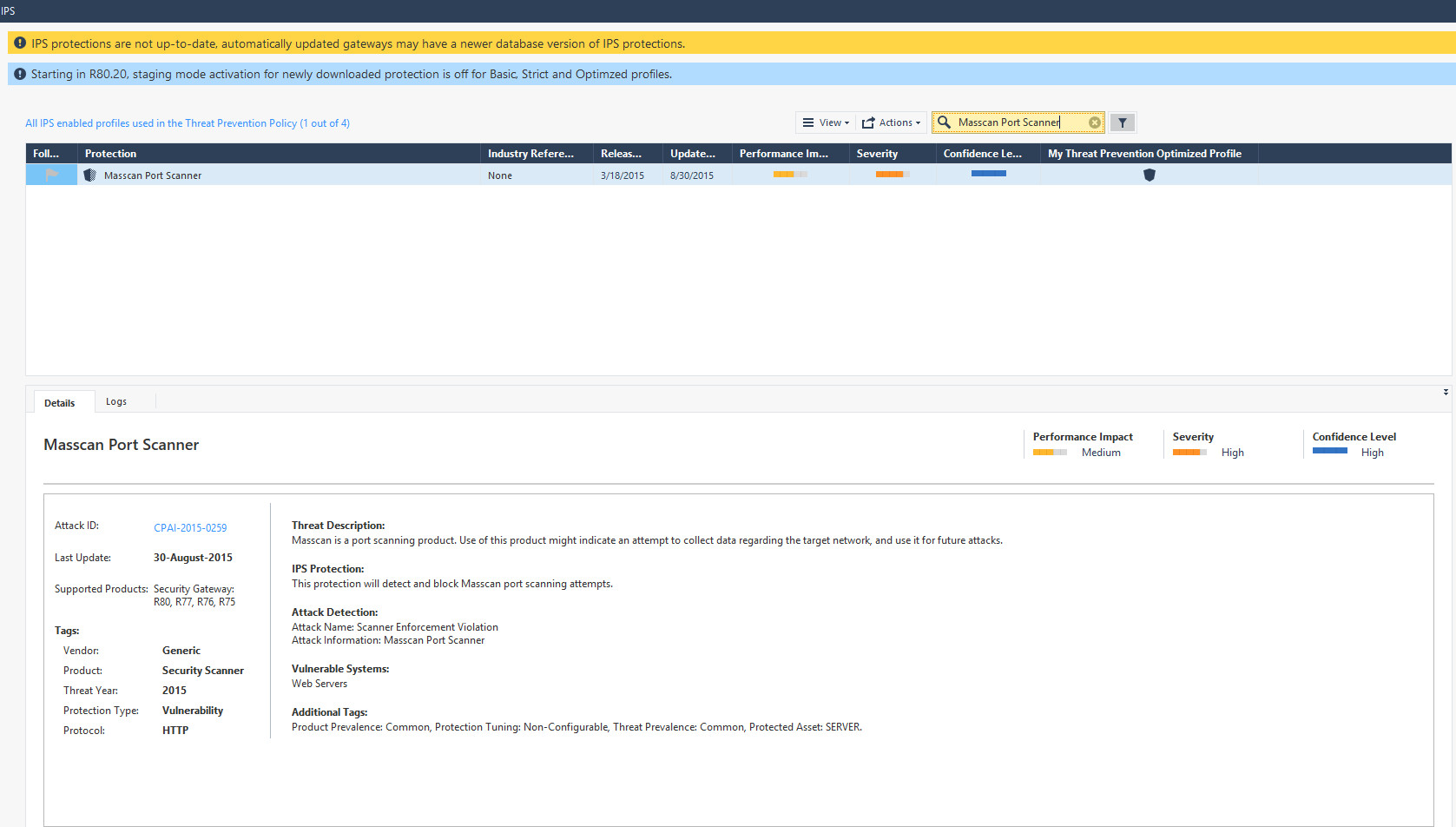Select the Masscan Port Scanner row text
Screen dimensions: 1456x827
(x=153, y=175)
